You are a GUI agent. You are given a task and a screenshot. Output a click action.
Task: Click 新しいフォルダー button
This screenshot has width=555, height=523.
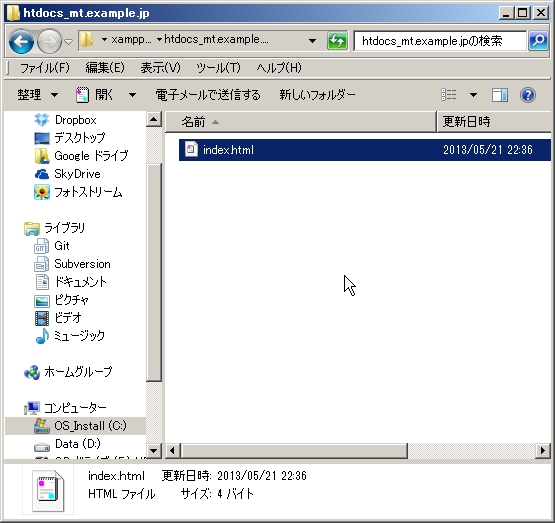click(x=317, y=95)
